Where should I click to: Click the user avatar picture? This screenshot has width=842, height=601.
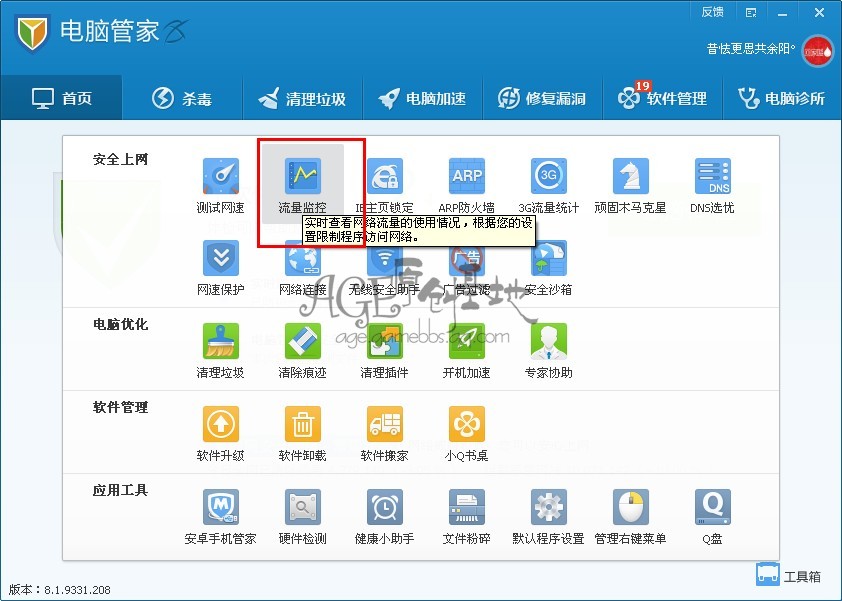tap(818, 51)
